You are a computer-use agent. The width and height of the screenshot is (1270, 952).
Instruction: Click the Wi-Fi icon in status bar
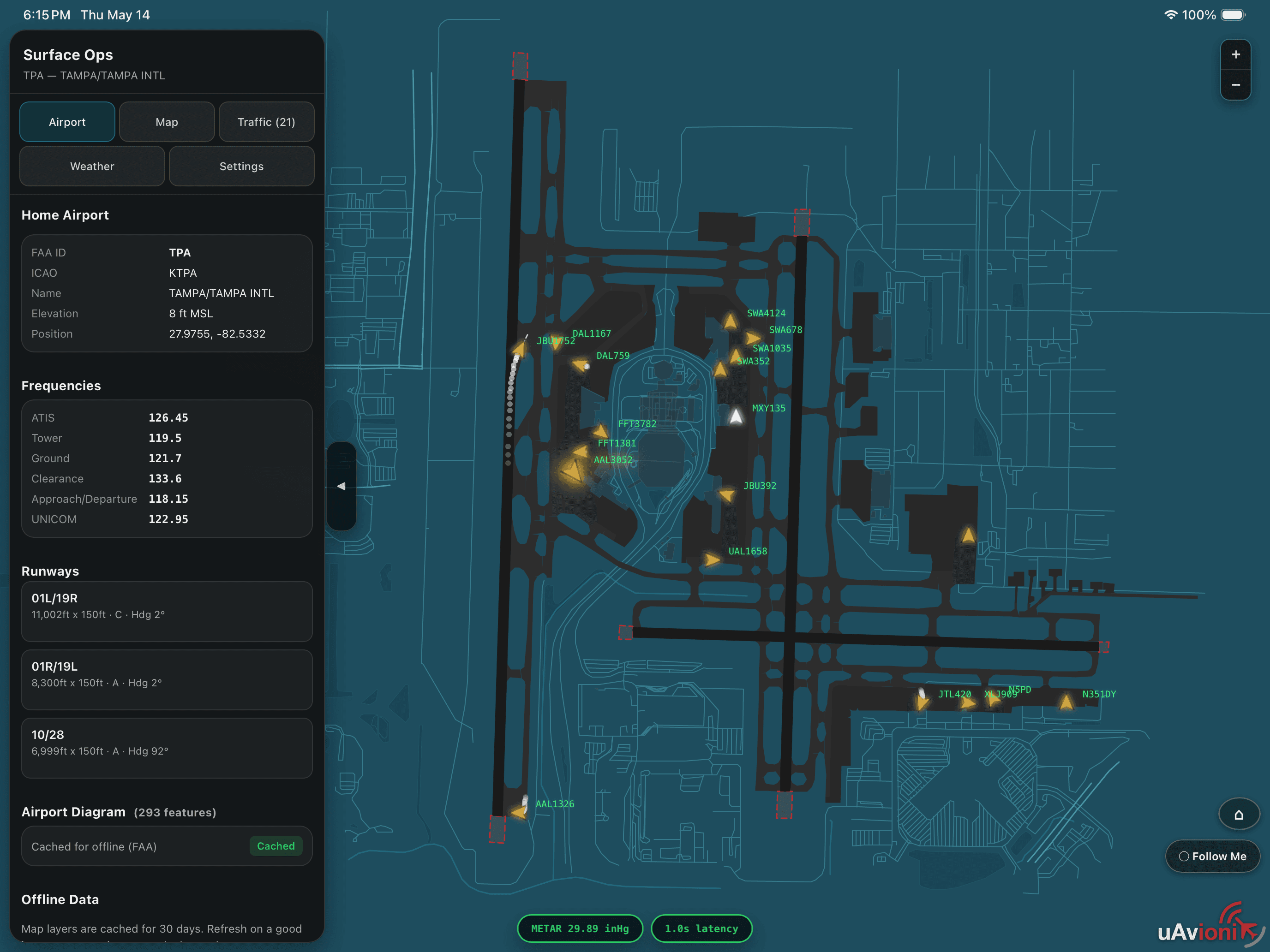(x=1171, y=15)
